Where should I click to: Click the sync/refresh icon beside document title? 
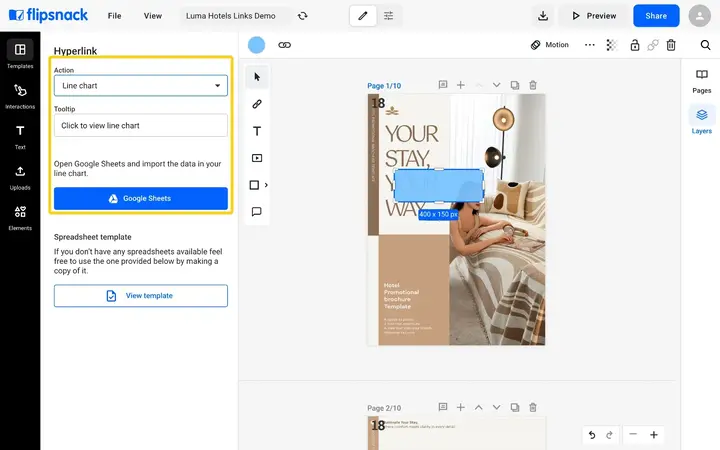point(303,16)
